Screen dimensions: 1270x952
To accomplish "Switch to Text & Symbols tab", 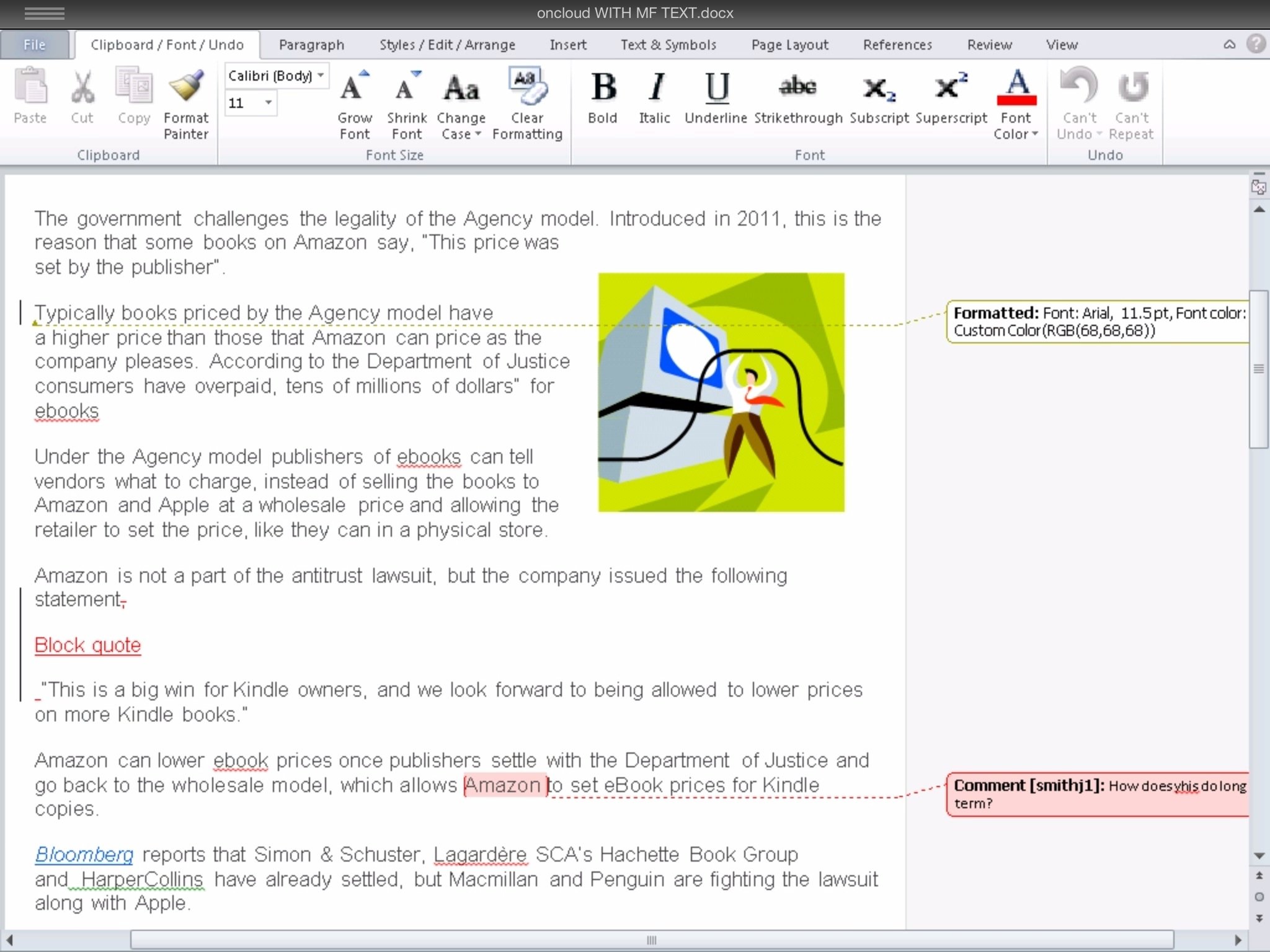I will click(x=668, y=45).
